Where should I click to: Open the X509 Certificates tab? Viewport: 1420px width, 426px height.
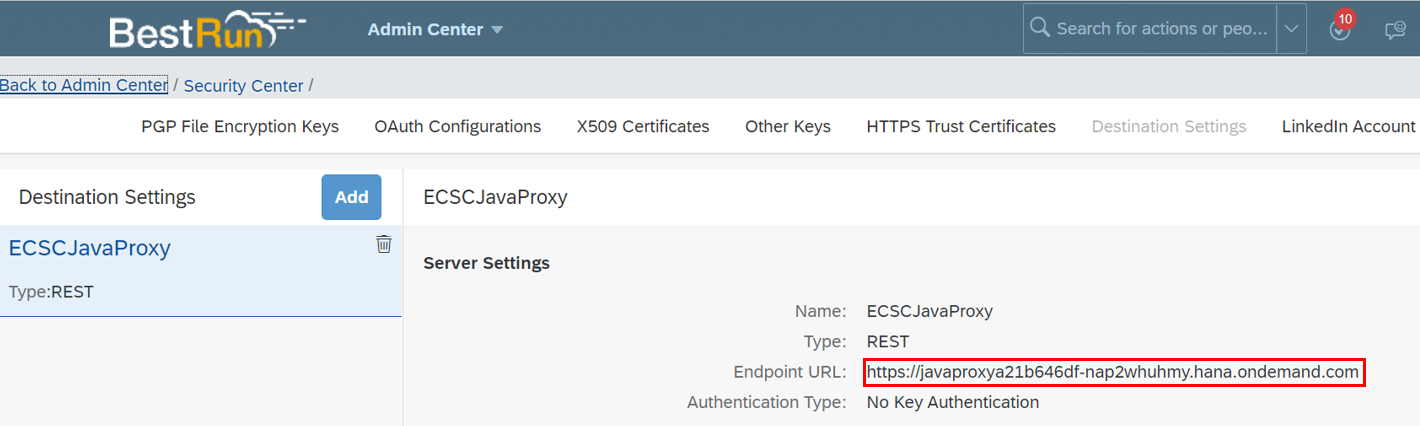click(643, 126)
